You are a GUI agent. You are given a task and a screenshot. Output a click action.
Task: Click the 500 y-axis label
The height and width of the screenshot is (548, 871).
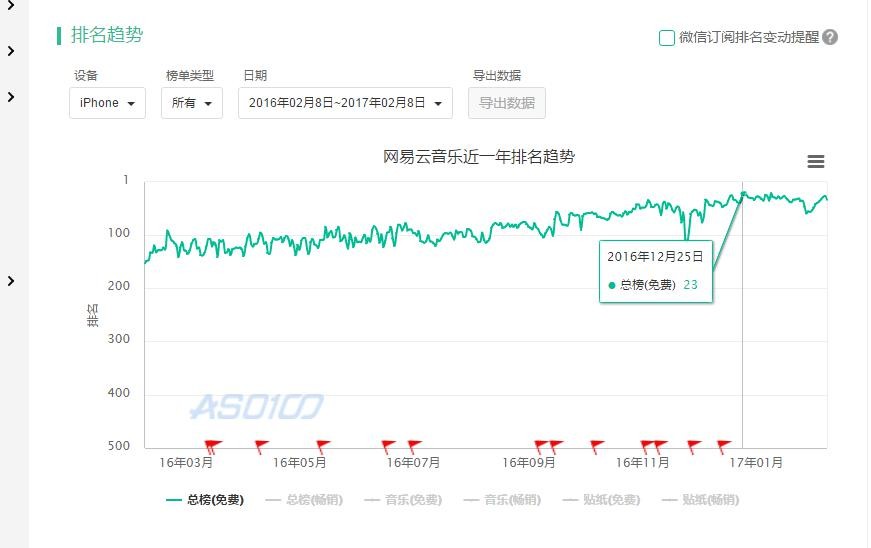118,446
